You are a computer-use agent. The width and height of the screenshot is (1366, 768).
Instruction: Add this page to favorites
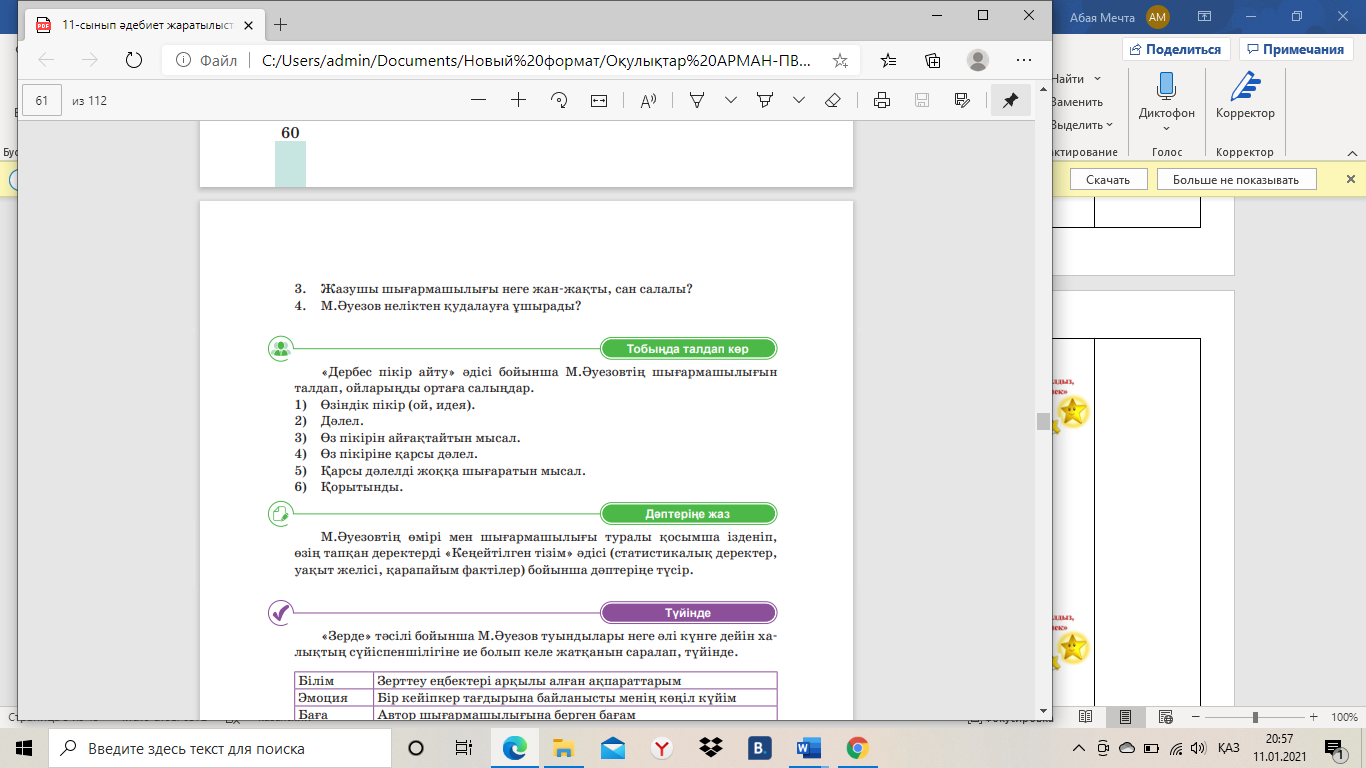(840, 60)
